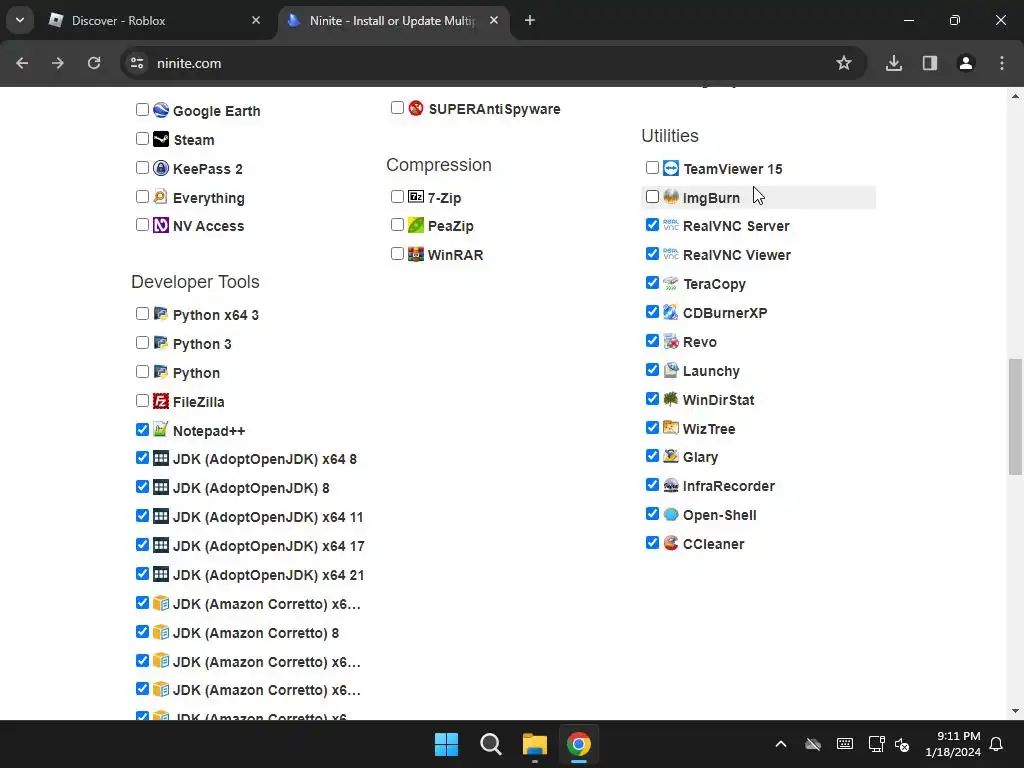Click the CDBurnerXP icon

coord(671,312)
